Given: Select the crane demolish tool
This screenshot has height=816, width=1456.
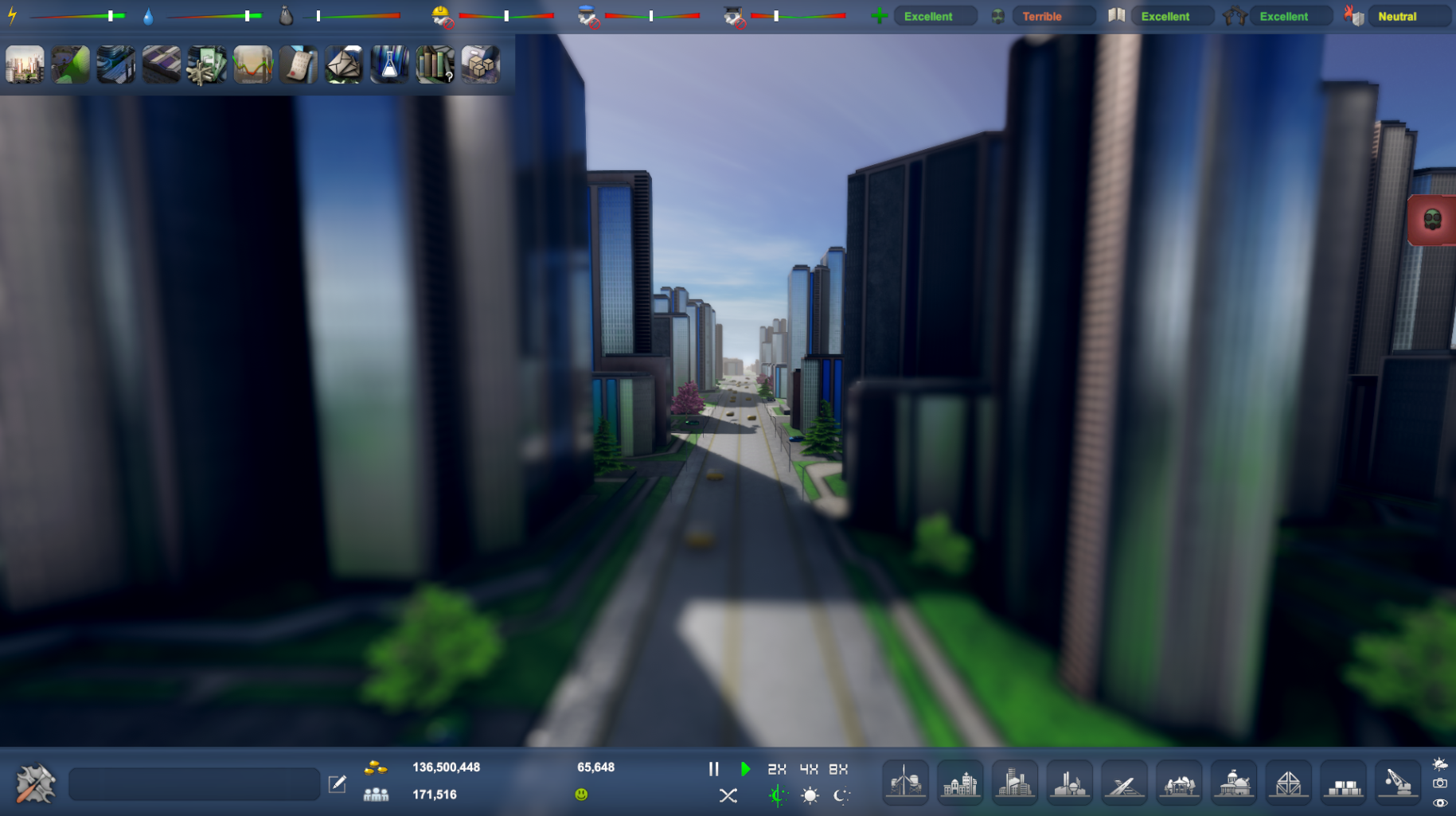Looking at the screenshot, I should [x=1399, y=783].
